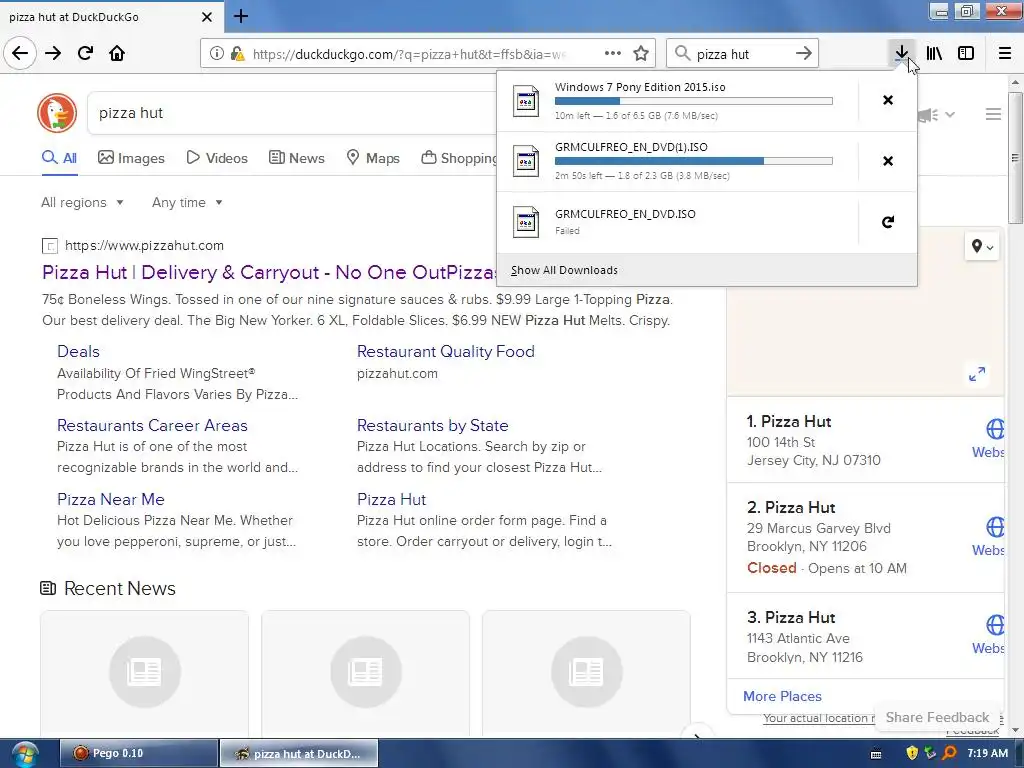Open Restaurant Quality Food sitelink
The height and width of the screenshot is (768, 1024).
pos(445,351)
